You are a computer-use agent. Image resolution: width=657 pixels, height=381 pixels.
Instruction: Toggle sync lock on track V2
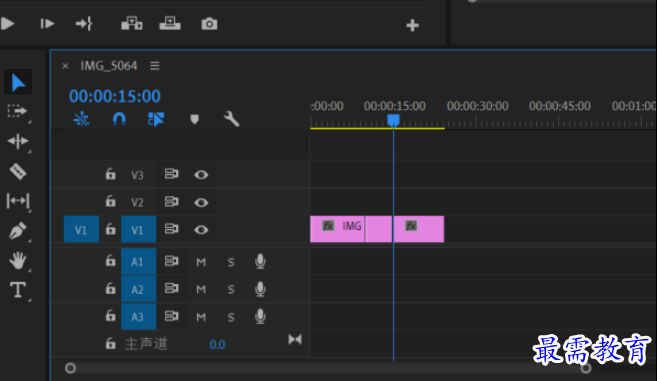[x=171, y=202]
